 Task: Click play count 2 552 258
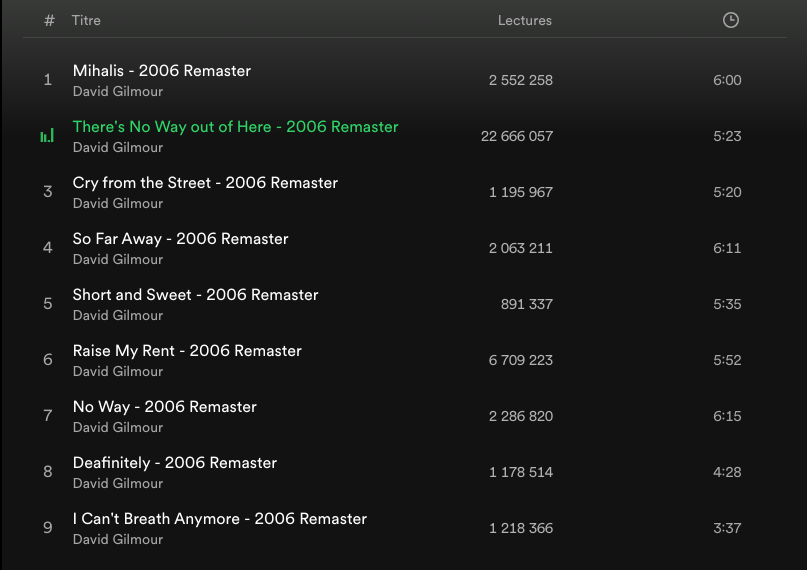(x=521, y=80)
